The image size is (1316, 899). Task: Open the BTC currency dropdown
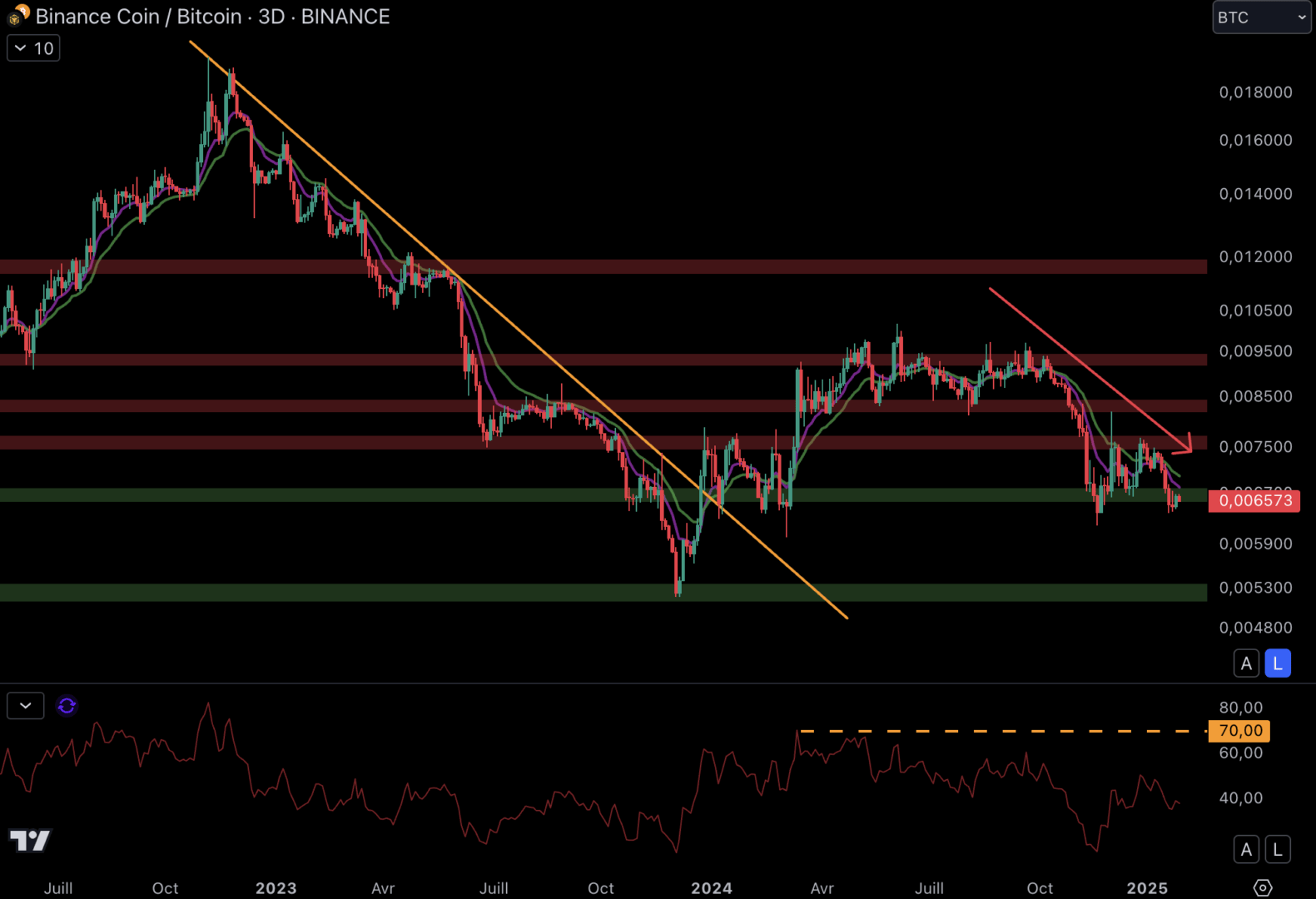tap(1261, 17)
